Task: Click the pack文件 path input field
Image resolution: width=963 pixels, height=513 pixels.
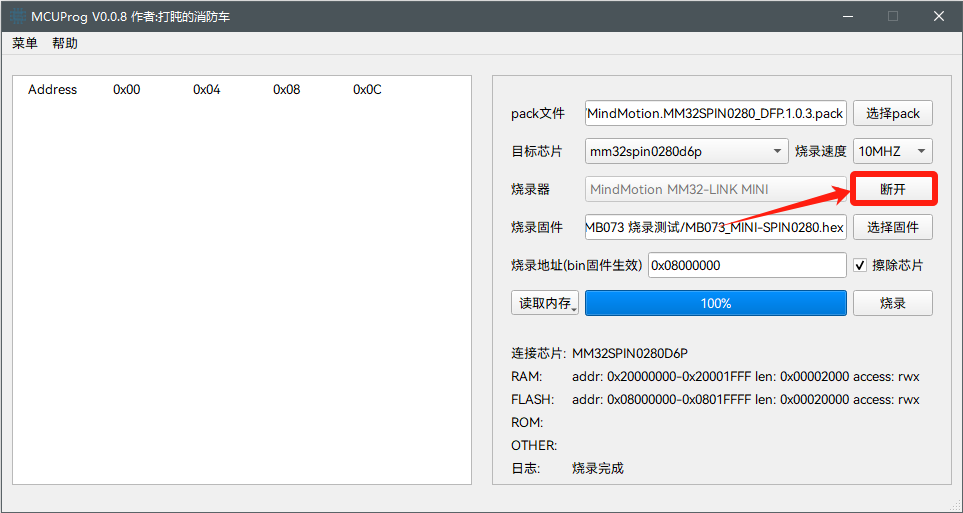Action: 715,114
